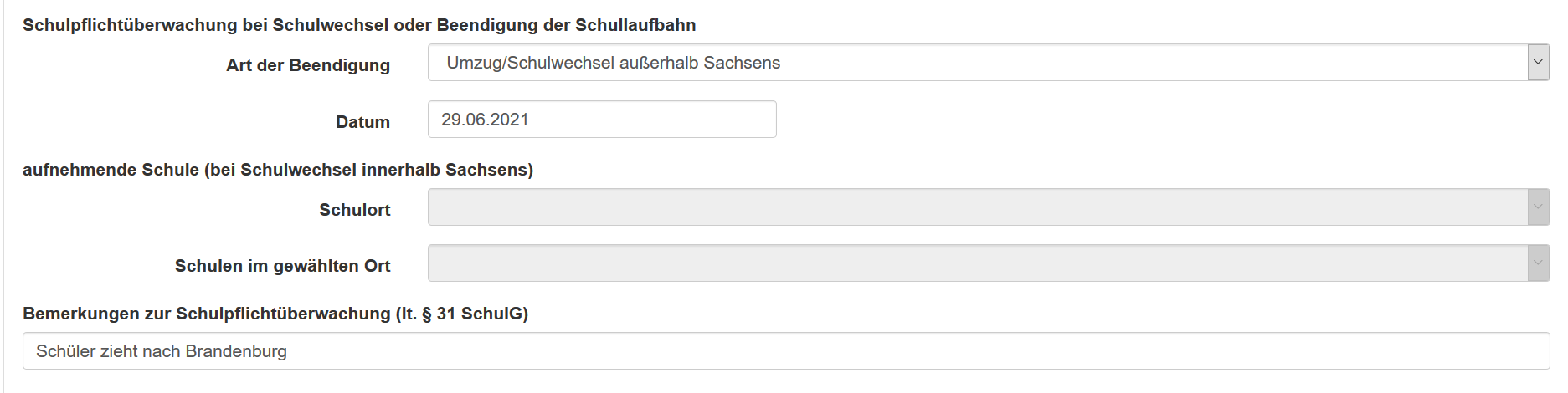Click "§ 31 SchulG" in the remarks heading
The height and width of the screenshot is (393, 1568).
pos(475,314)
